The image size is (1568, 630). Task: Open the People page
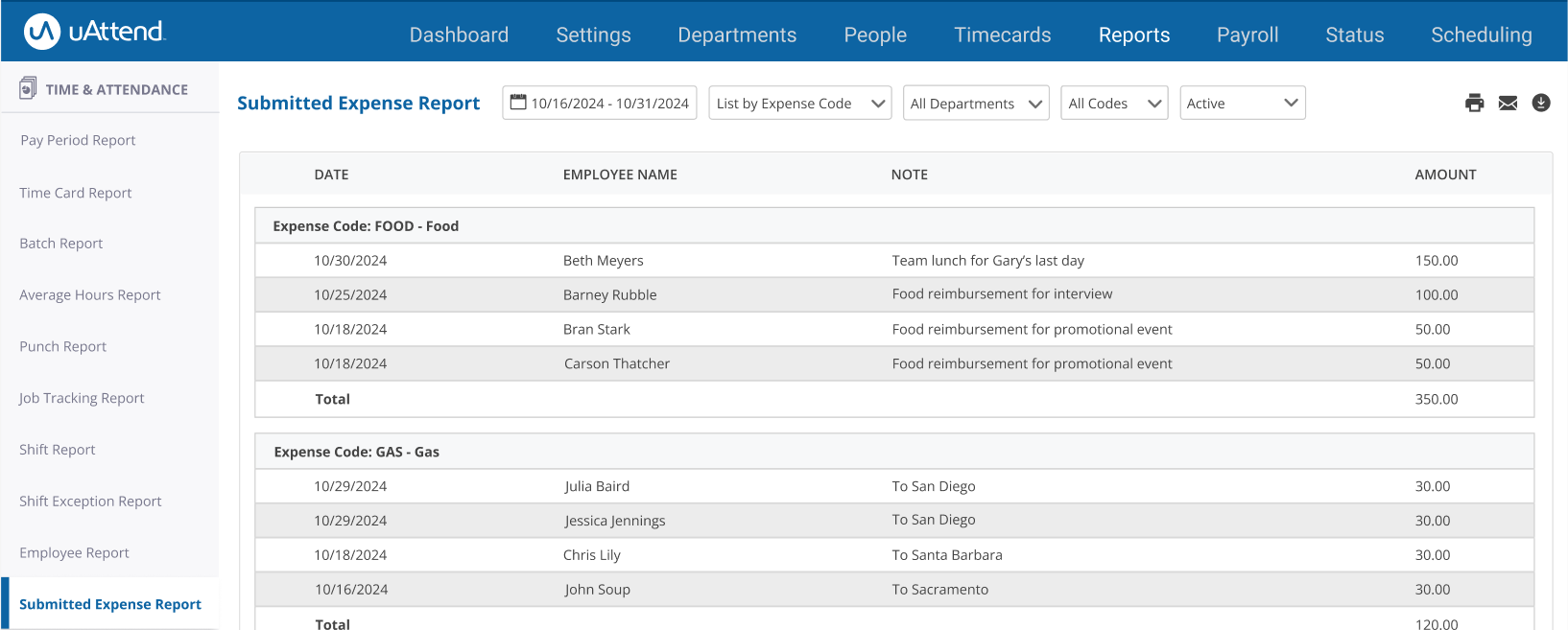point(875,35)
